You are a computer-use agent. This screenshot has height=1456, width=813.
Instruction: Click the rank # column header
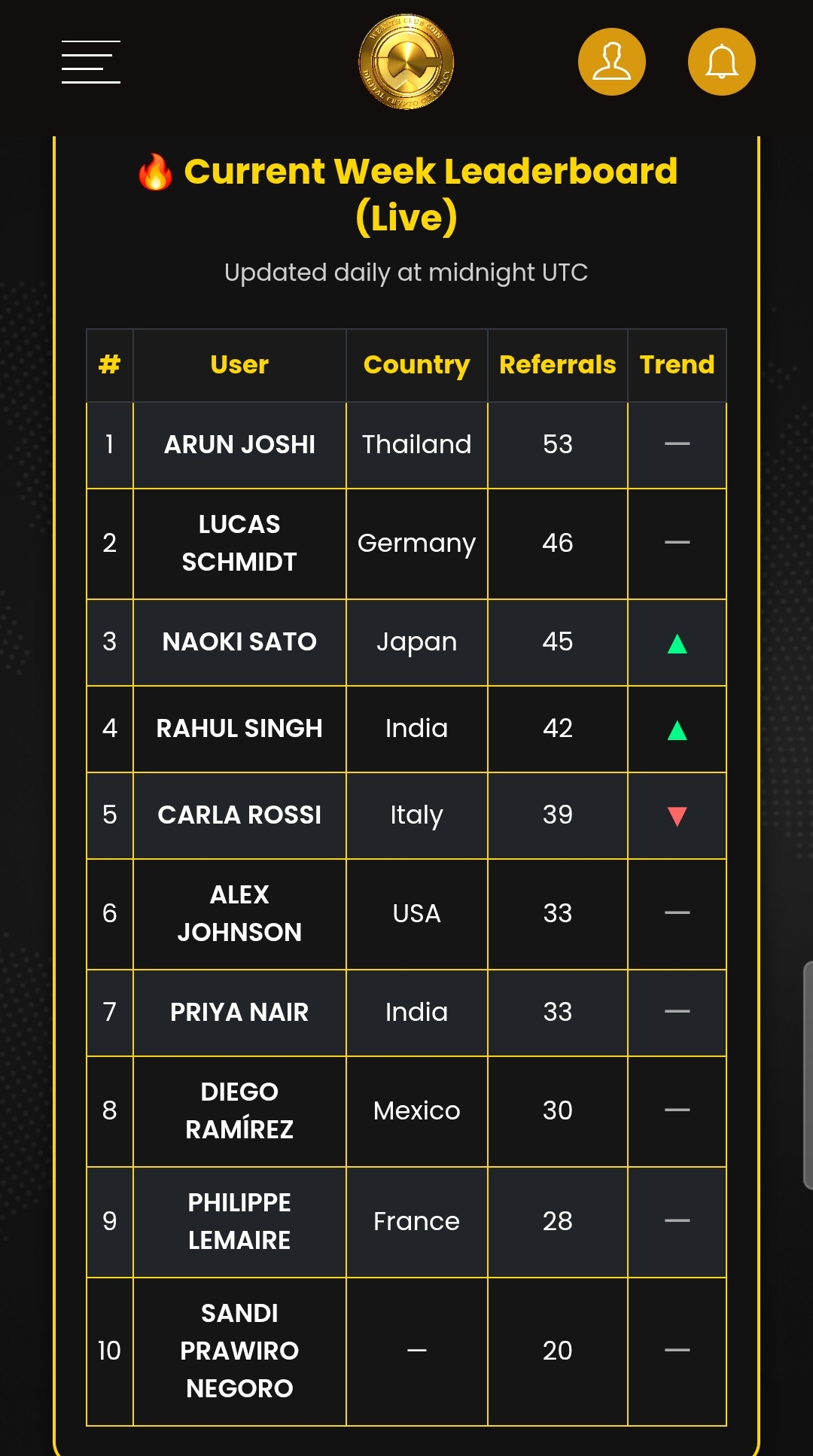(x=110, y=365)
